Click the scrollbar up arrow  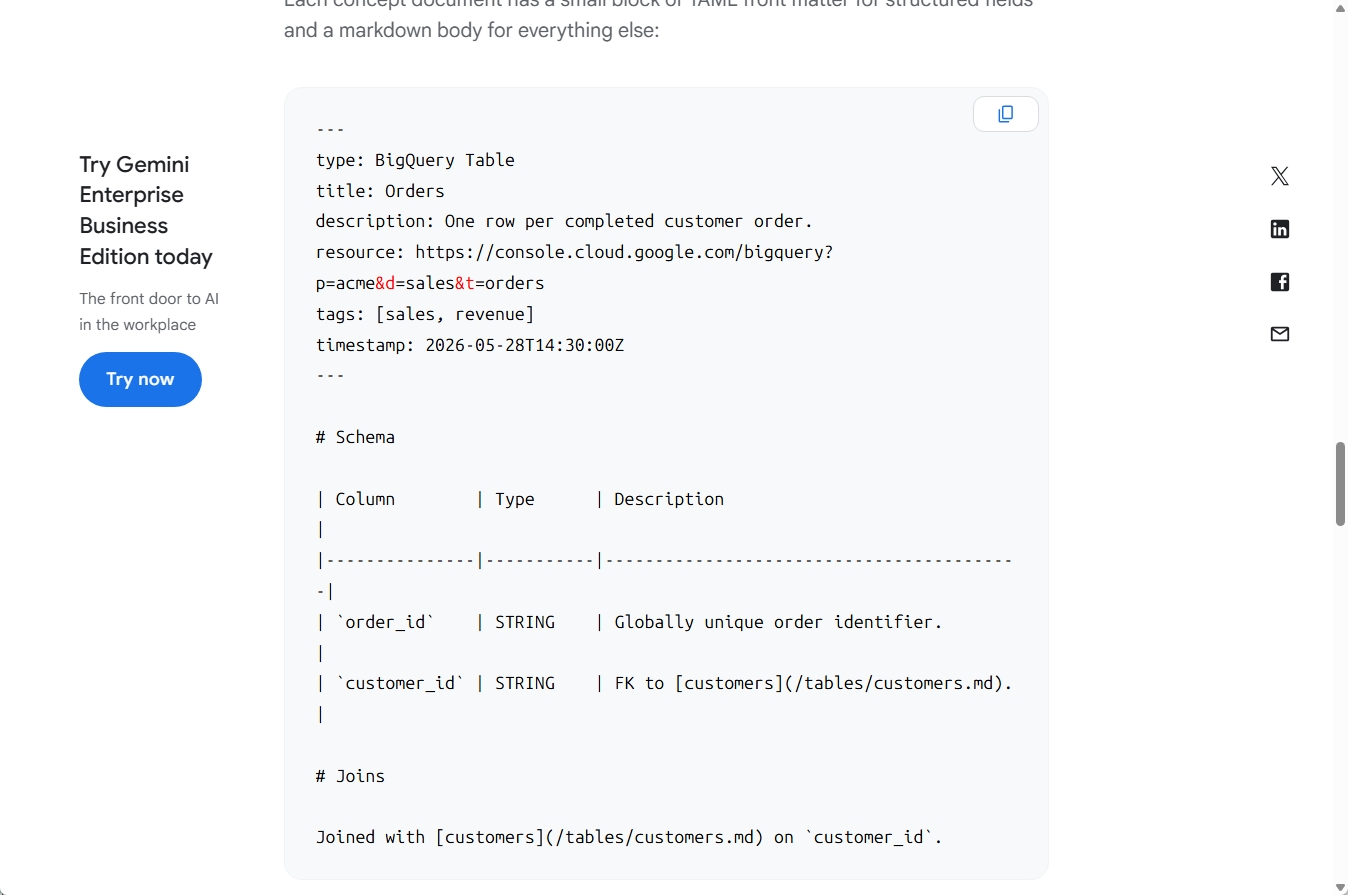pyautogui.click(x=1340, y=7)
